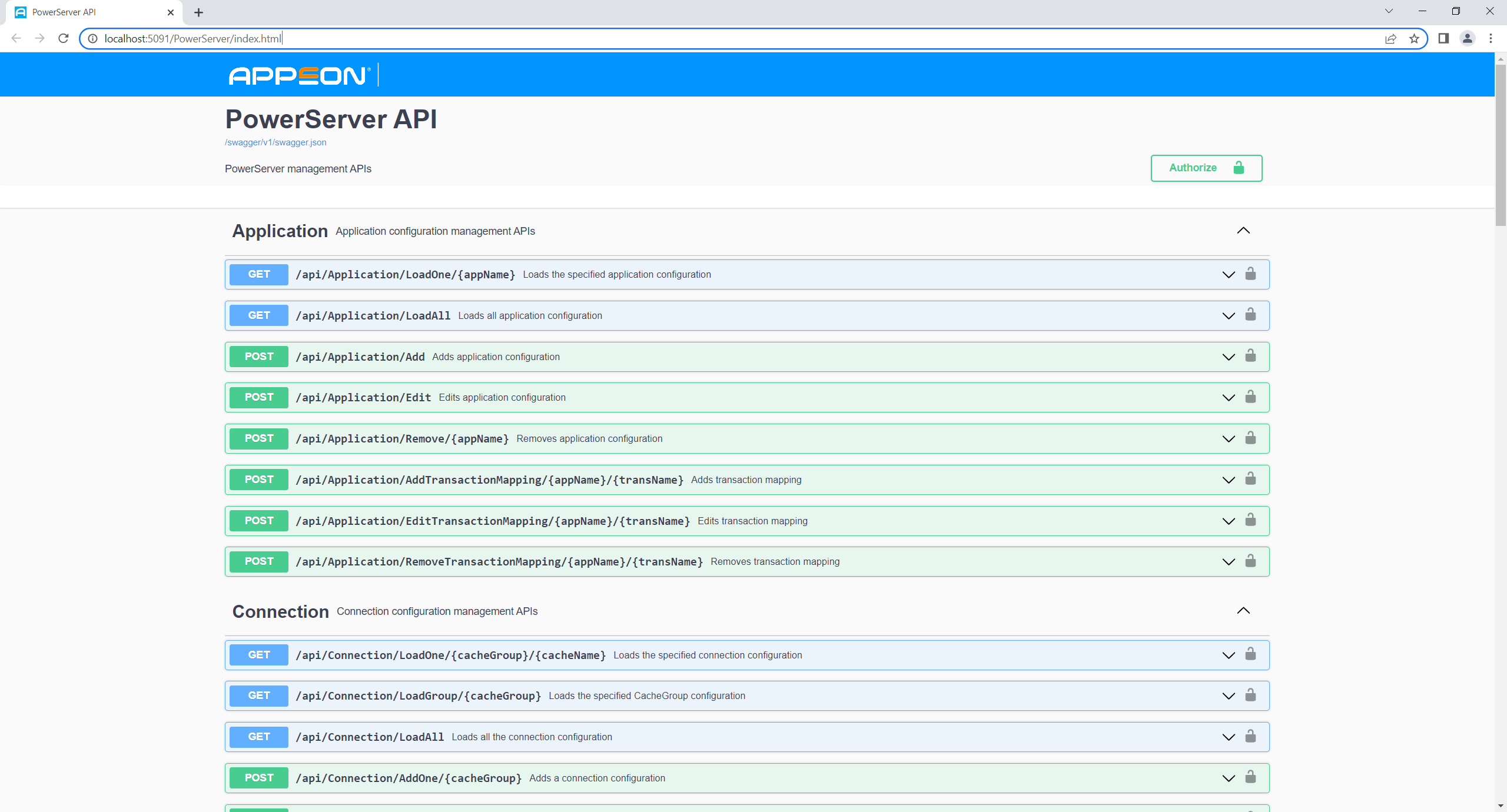The image size is (1507, 812).
Task: Click the Authorize lock icon
Action: 1239,167
